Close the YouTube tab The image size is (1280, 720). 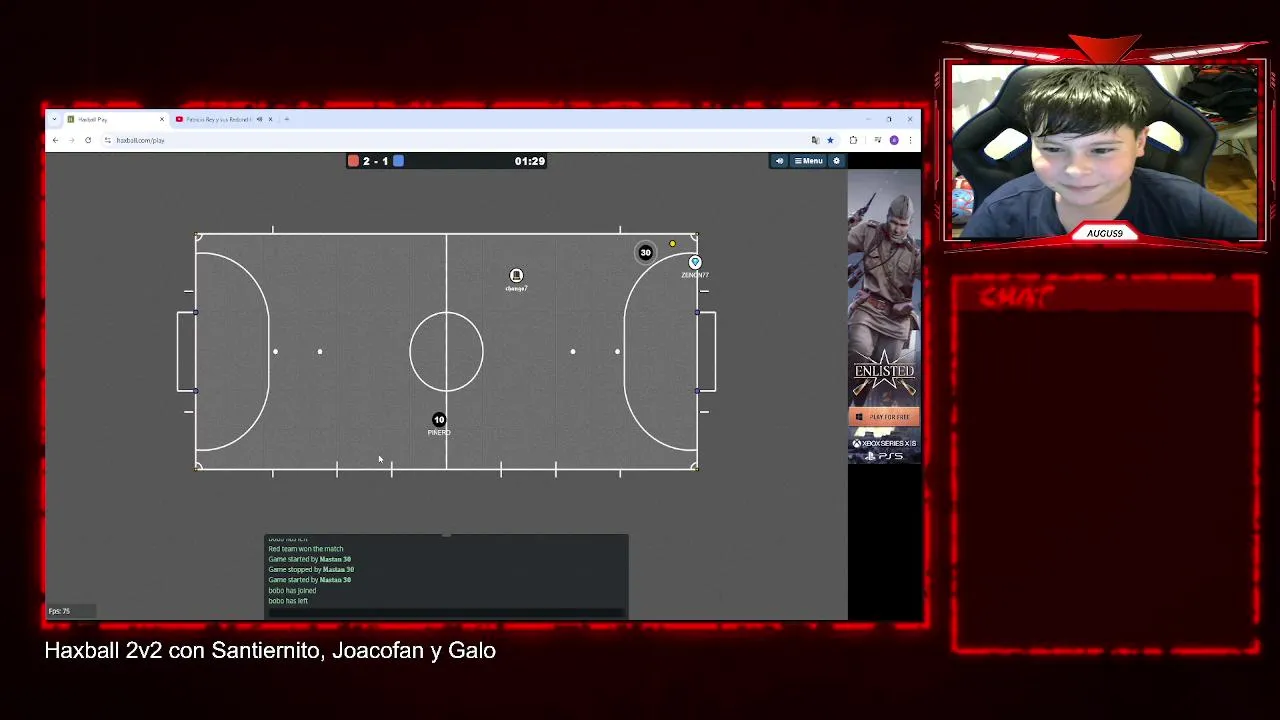pyautogui.click(x=270, y=119)
